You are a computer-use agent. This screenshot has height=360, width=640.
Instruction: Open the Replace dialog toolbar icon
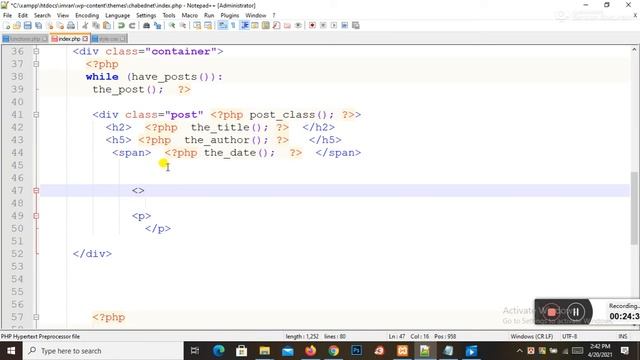[x=158, y=25]
